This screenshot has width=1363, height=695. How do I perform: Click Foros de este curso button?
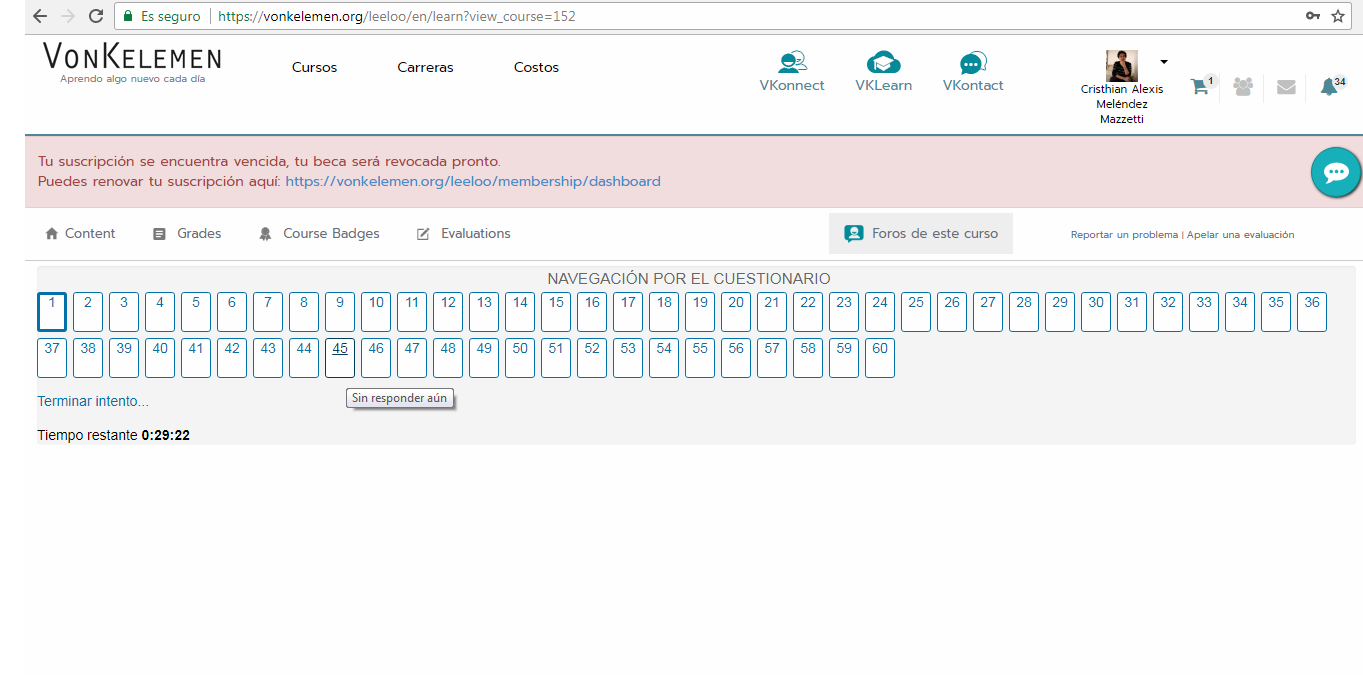click(x=921, y=234)
